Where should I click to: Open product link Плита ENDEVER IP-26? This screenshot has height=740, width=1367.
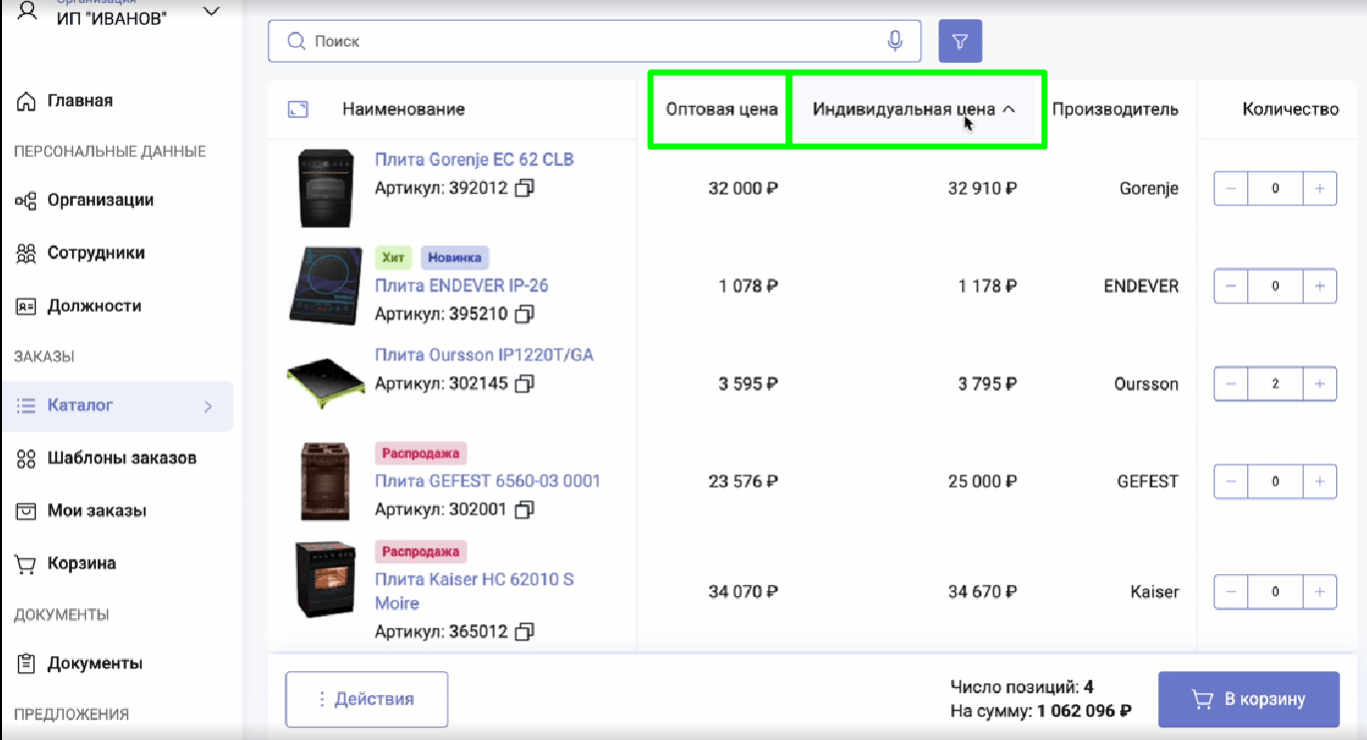[461, 285]
